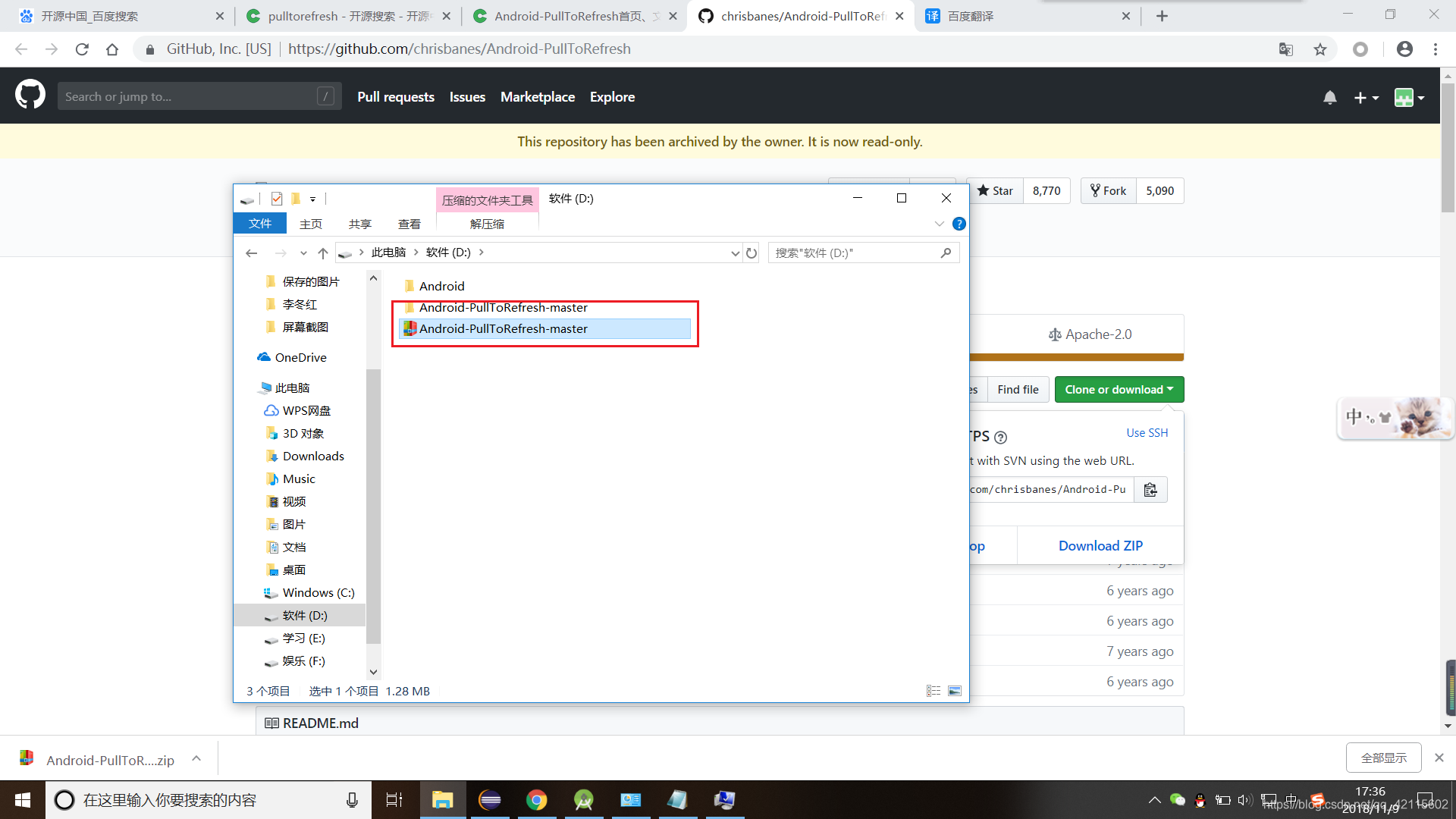Screen dimensions: 1456x819
Task: Open Task View on taskbar
Action: pyautogui.click(x=394, y=800)
